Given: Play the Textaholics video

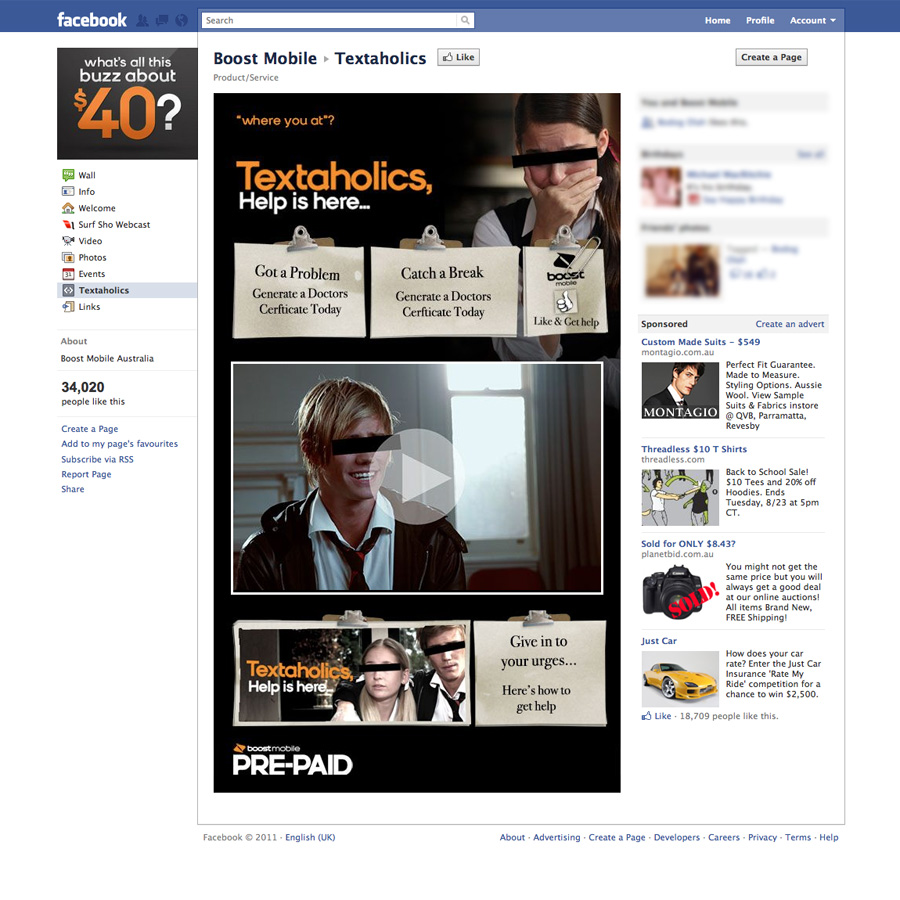Looking at the screenshot, I should [x=418, y=476].
